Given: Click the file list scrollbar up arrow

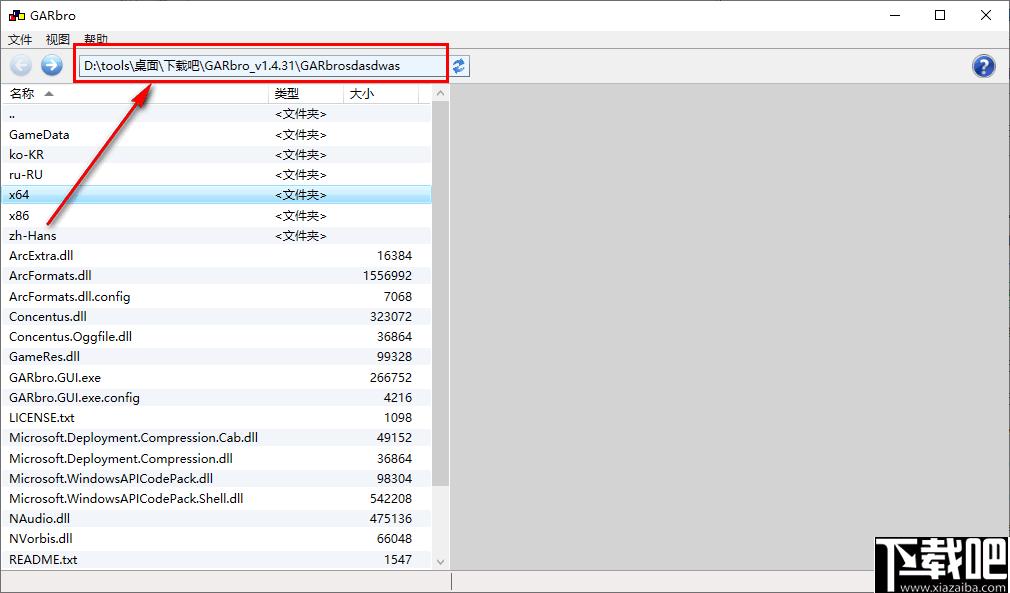Looking at the screenshot, I should pos(441,94).
